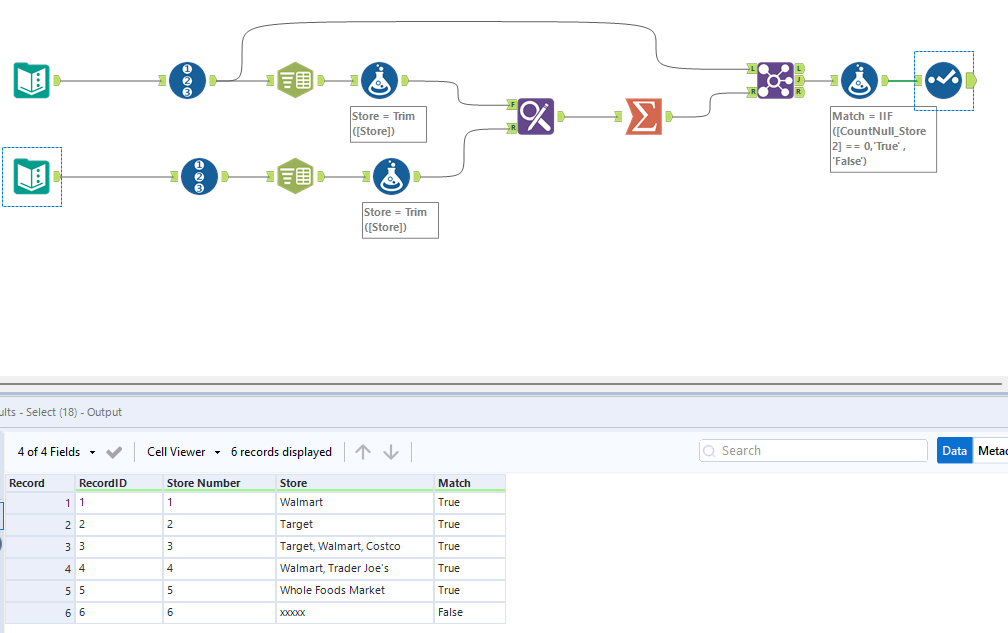
Task: Select the Formula tool computing Match IIF
Action: tap(859, 80)
